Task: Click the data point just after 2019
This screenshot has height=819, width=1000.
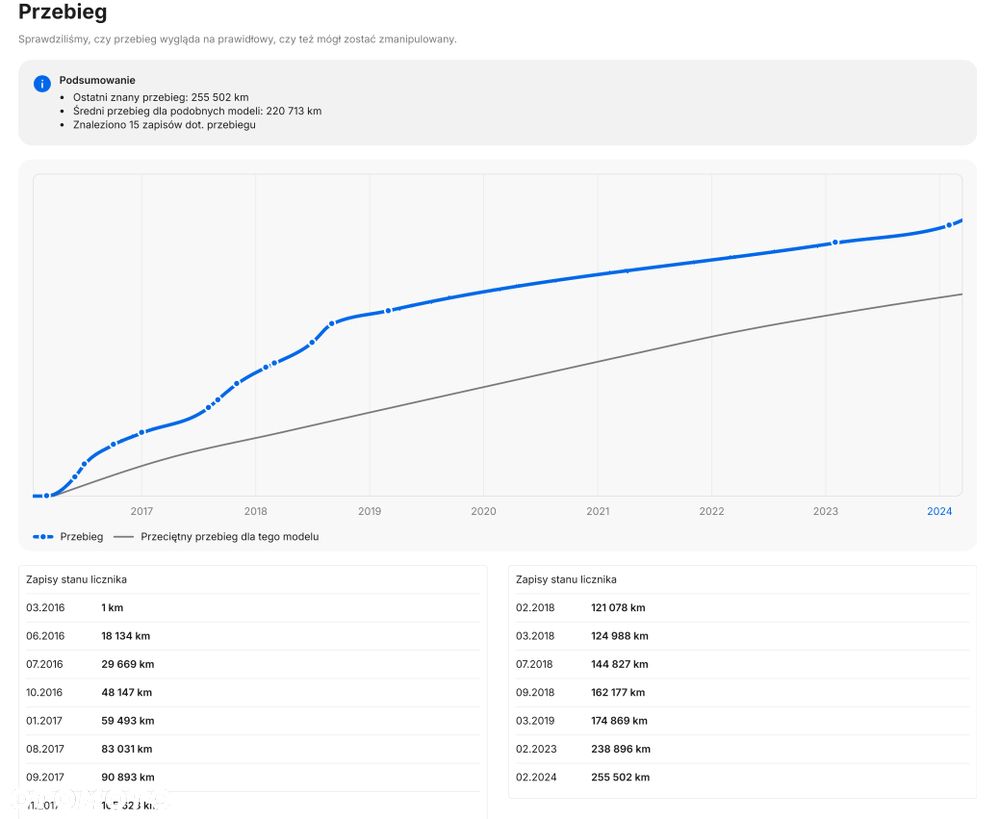Action: [x=388, y=310]
